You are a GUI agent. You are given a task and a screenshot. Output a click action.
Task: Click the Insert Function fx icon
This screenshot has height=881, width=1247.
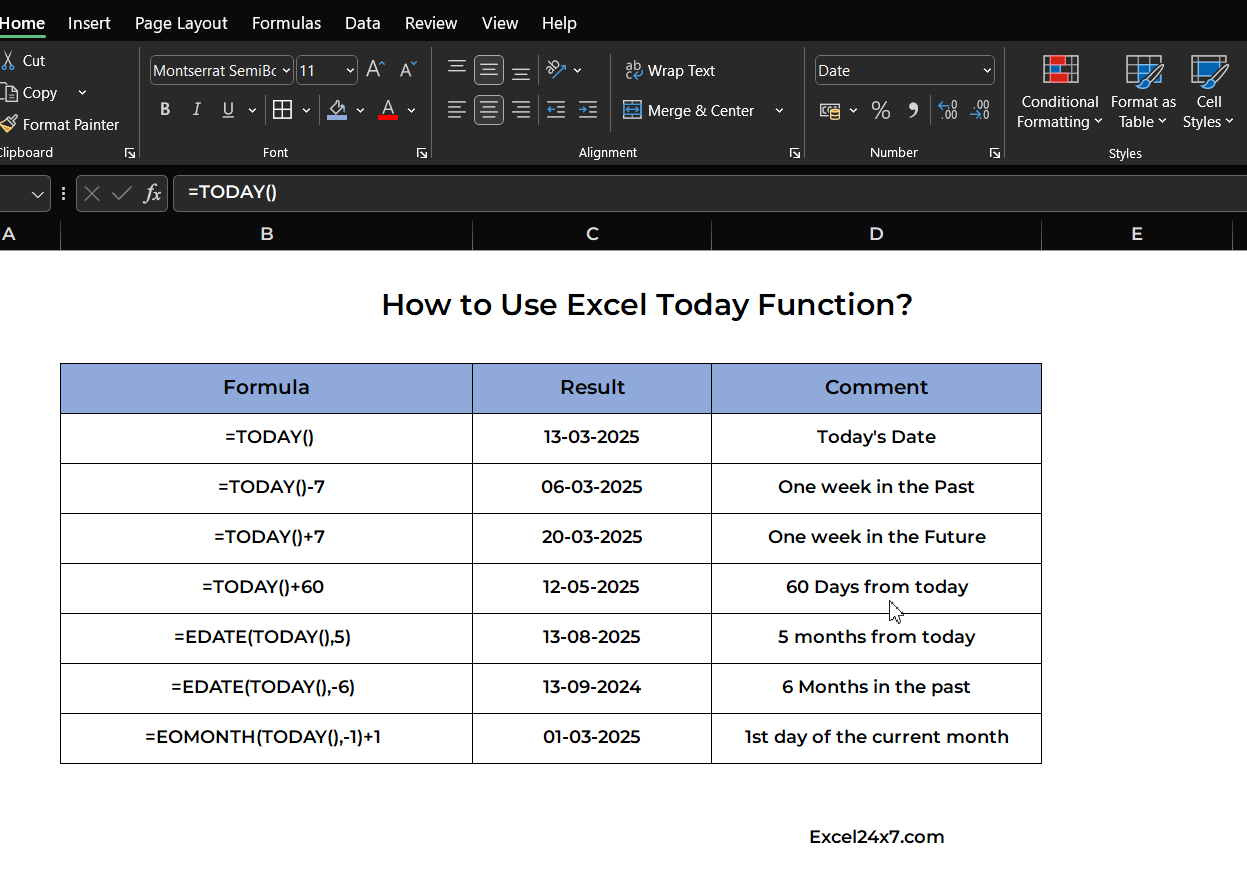(x=152, y=193)
